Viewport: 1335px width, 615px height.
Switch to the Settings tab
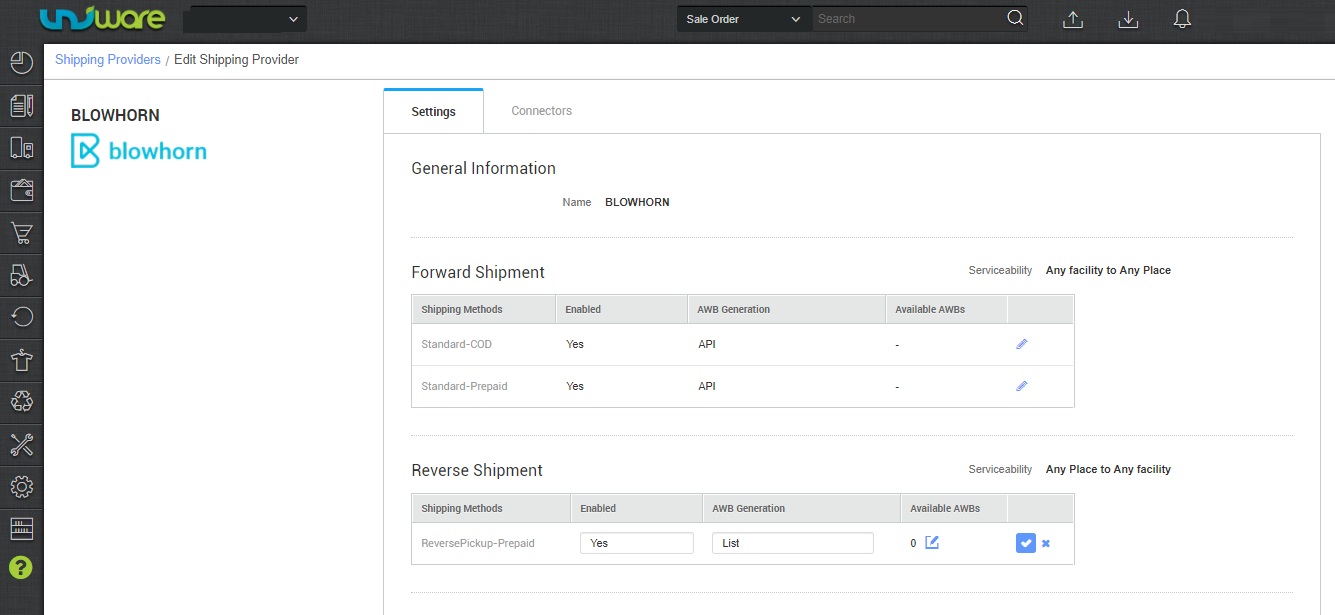434,111
